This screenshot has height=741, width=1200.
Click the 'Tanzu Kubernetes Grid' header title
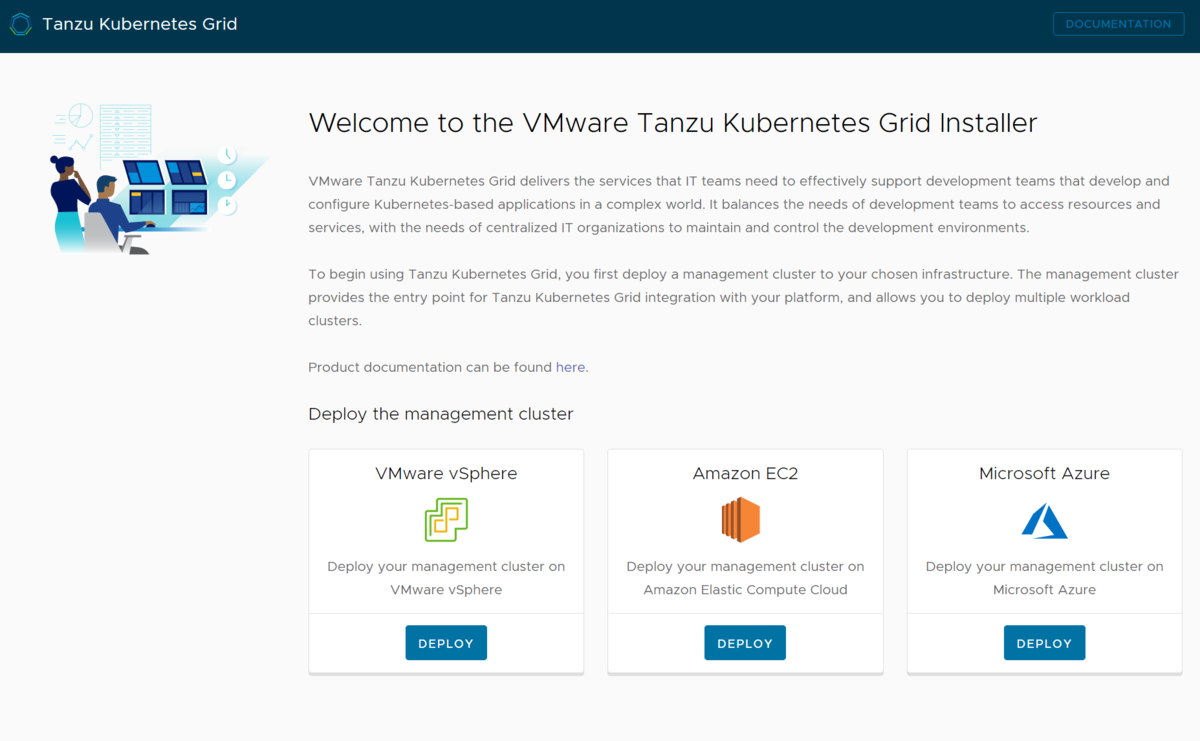pyautogui.click(x=140, y=24)
